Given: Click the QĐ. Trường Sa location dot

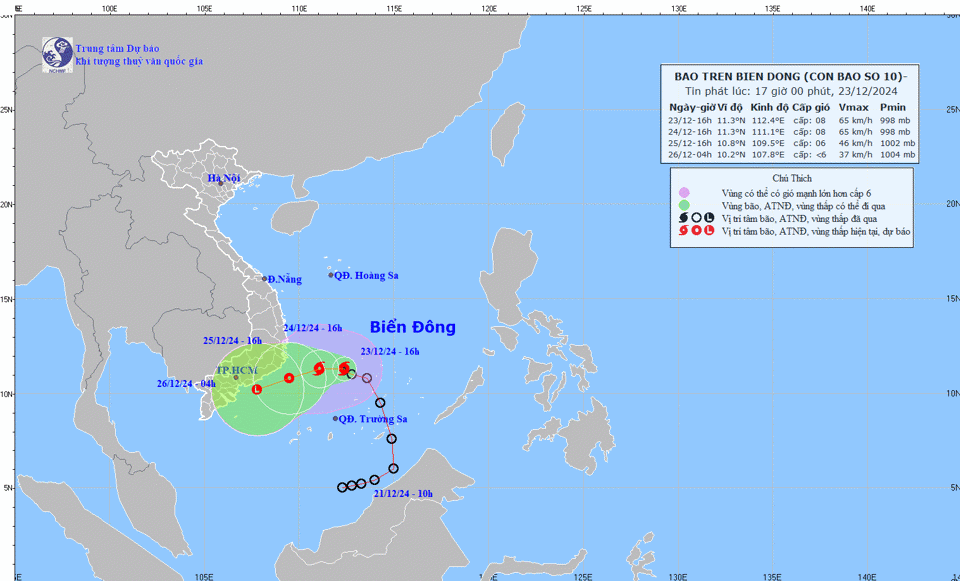Looking at the screenshot, I should pos(335,419).
